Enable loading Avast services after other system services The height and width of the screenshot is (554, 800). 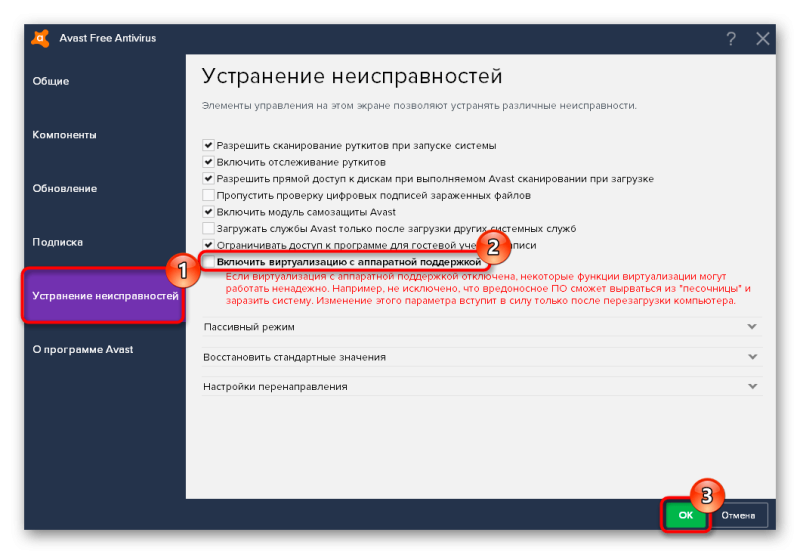(208, 228)
